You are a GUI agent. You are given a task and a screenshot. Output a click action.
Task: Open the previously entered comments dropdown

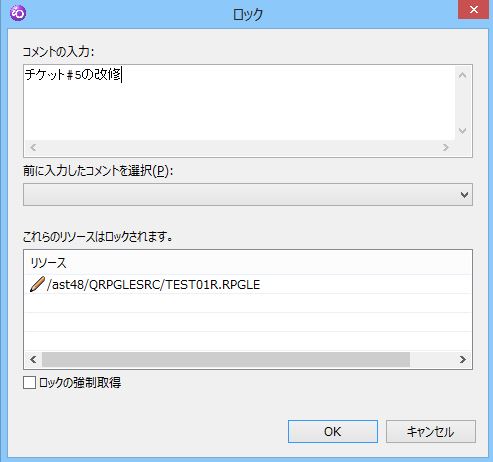248,194
